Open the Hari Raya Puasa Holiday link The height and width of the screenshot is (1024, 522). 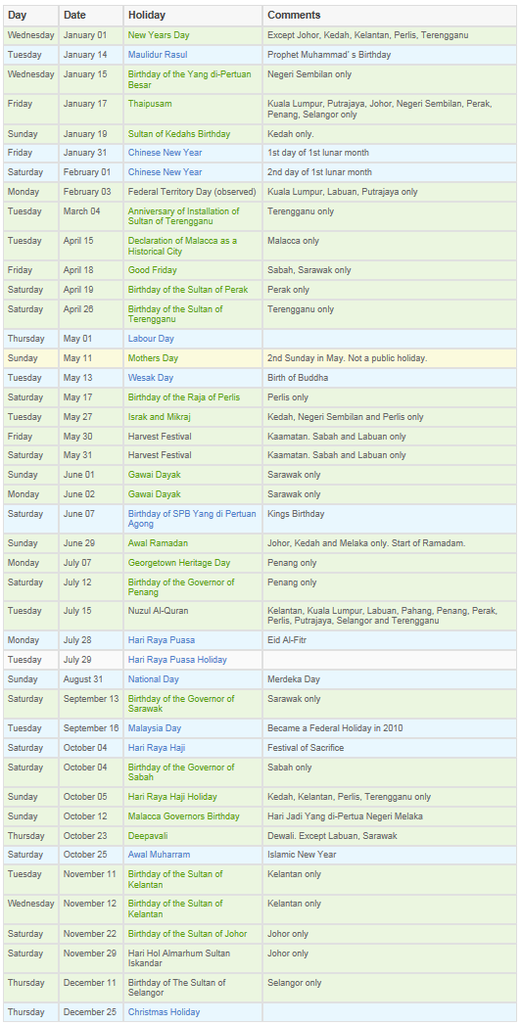pyautogui.click(x=178, y=660)
